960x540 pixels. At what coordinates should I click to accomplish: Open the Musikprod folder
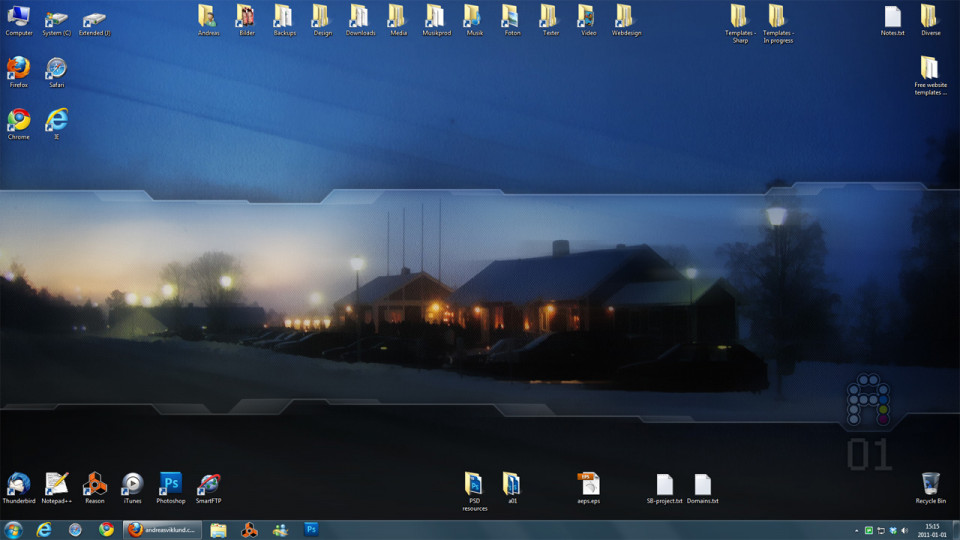[x=436, y=20]
